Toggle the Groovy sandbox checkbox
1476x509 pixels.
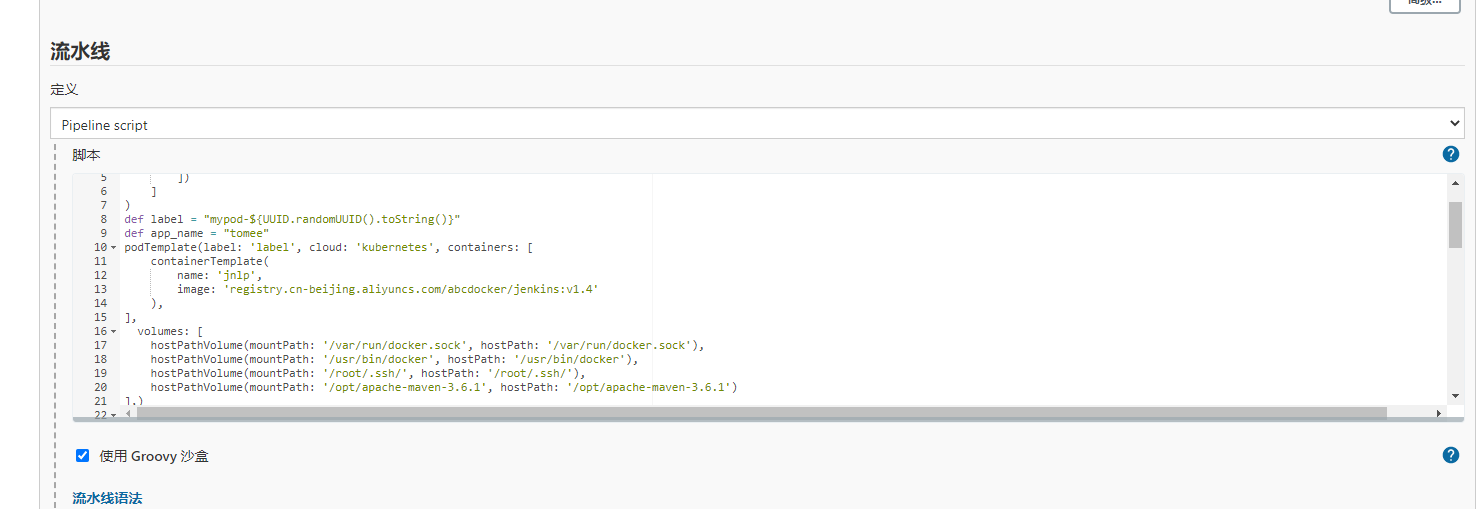click(82, 455)
